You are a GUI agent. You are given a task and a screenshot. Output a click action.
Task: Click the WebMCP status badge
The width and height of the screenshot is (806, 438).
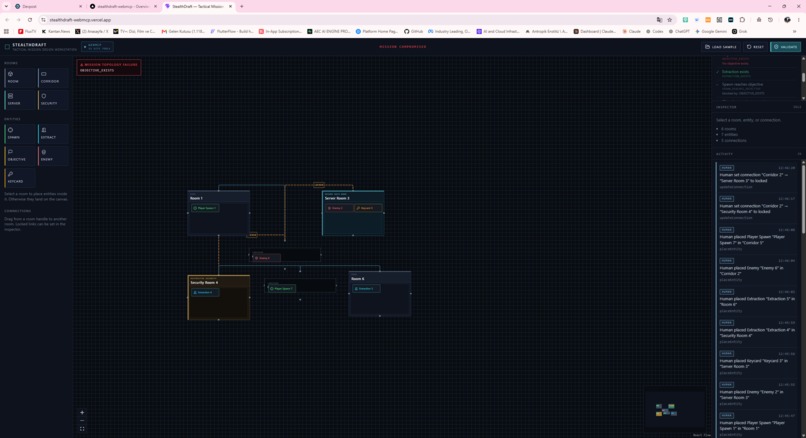(97, 47)
